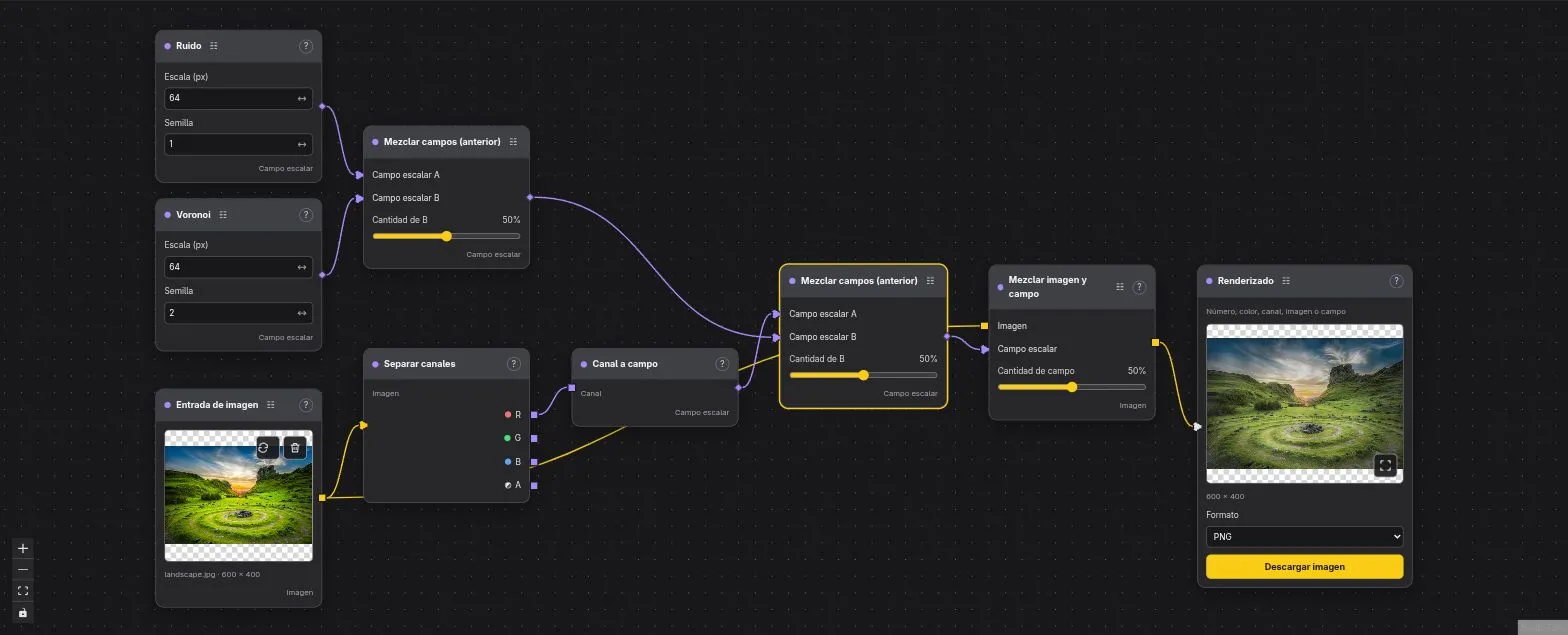Zoom in on the node canvas
The height and width of the screenshot is (635, 1568).
(23, 548)
